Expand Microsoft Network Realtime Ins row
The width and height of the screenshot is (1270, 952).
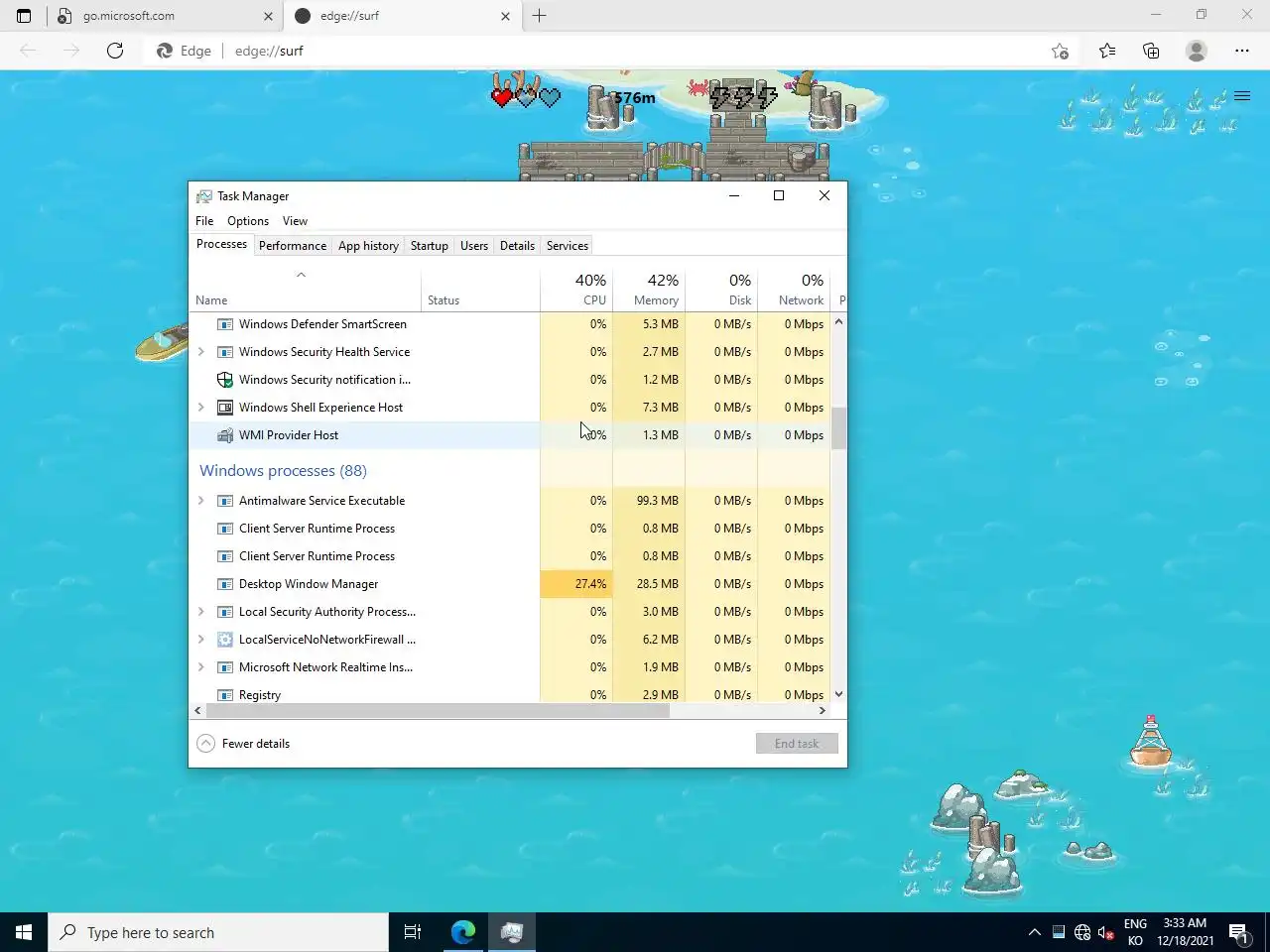(201, 667)
